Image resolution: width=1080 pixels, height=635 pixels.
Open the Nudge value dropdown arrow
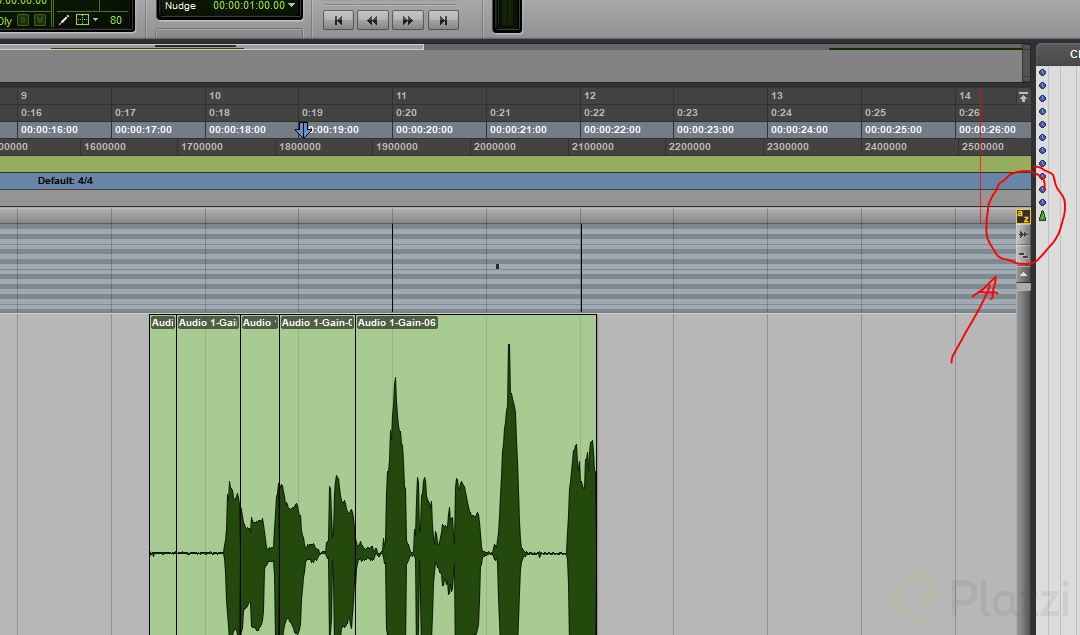click(292, 6)
